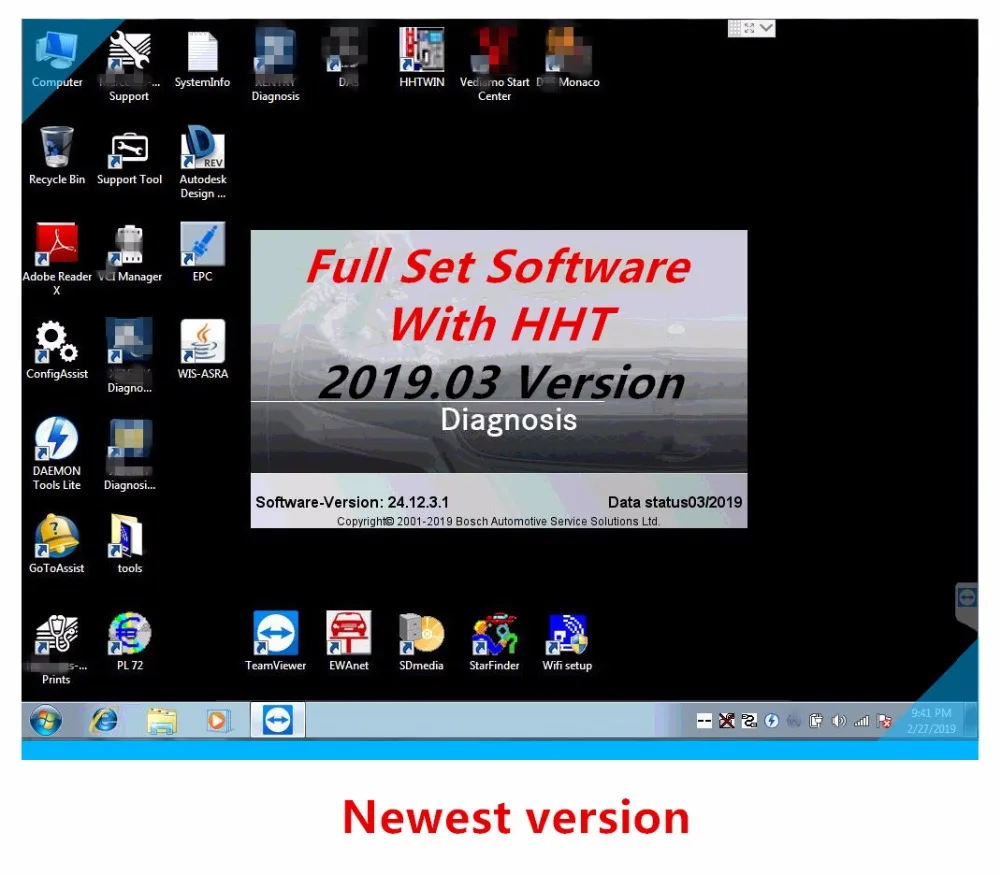The image size is (1000, 875).
Task: Switch to TeamViewer taskbar button
Action: click(x=277, y=721)
